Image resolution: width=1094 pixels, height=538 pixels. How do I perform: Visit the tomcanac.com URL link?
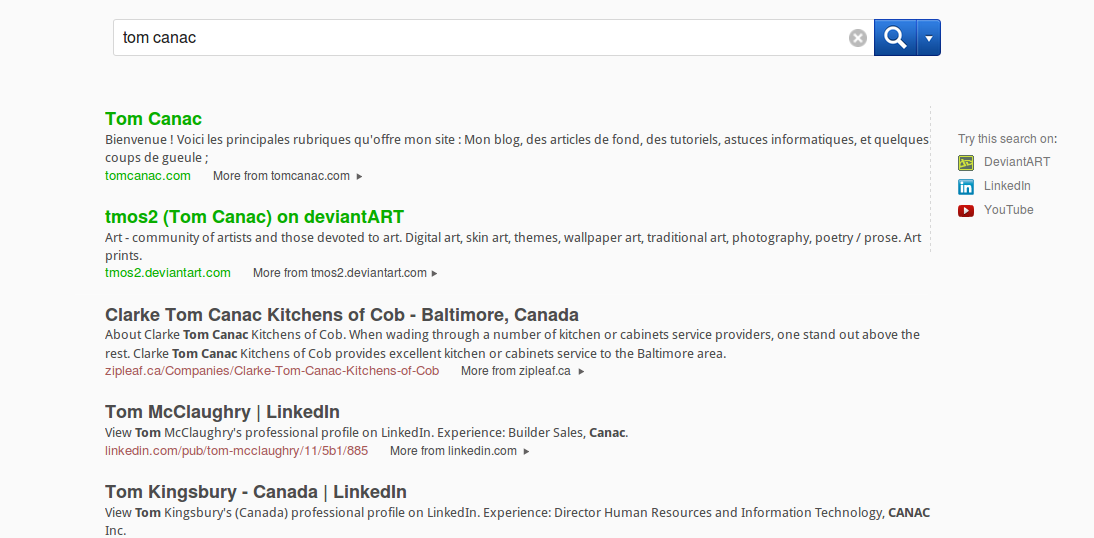tap(148, 176)
